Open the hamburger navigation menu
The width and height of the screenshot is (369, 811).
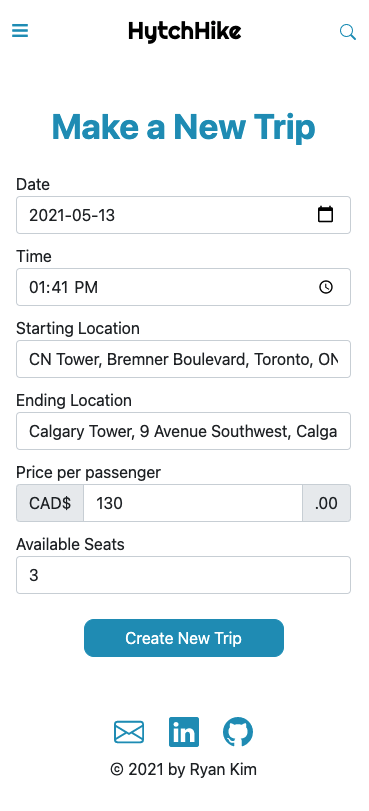point(20,31)
